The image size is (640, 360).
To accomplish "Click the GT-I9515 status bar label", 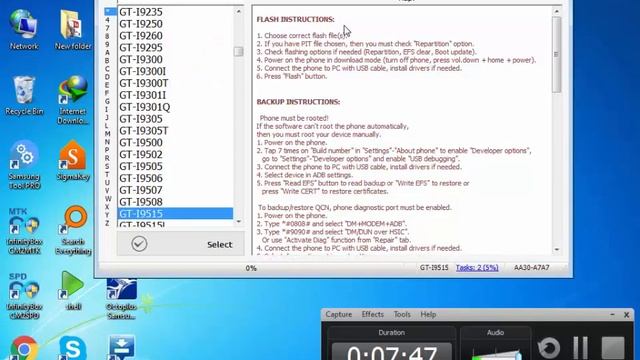I will [434, 268].
